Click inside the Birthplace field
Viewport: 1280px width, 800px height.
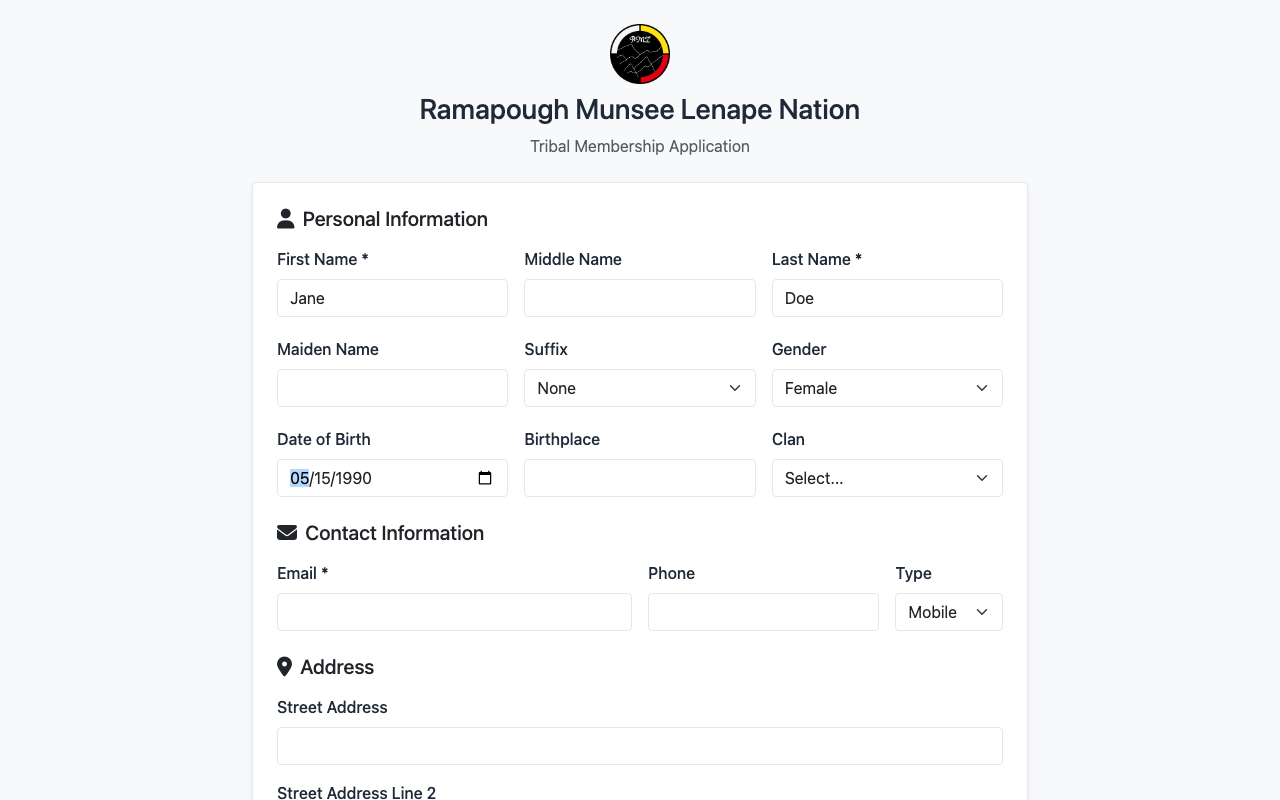[639, 478]
